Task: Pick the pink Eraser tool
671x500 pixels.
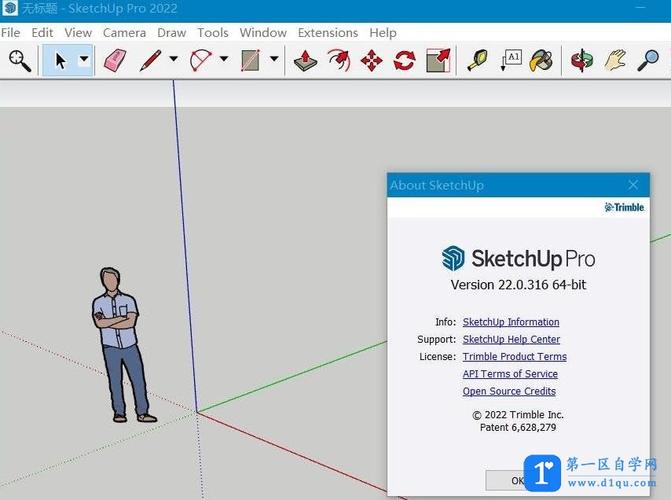Action: tap(115, 60)
